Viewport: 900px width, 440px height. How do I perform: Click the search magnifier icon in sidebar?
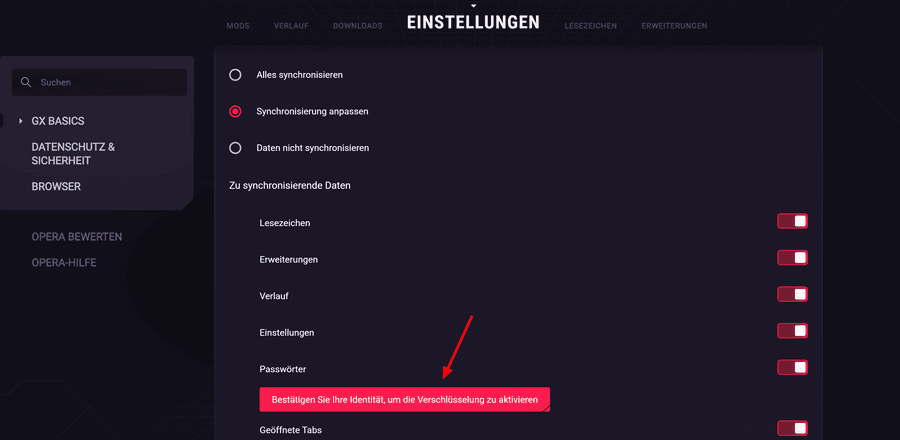(25, 82)
